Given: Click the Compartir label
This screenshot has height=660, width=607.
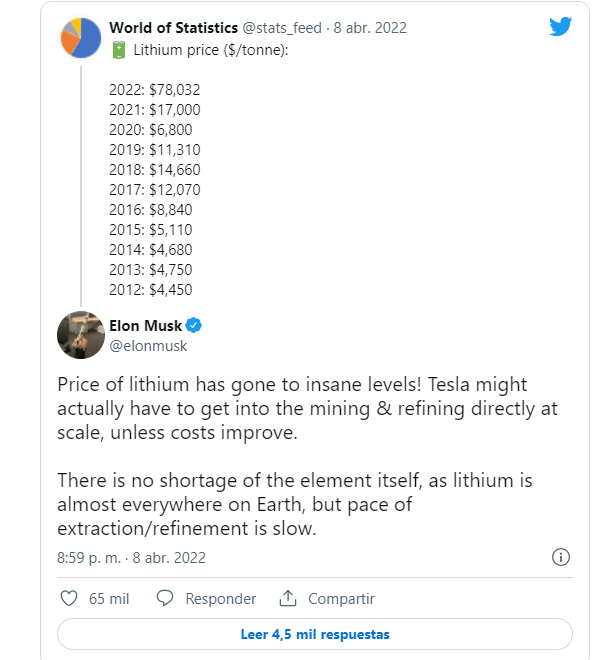Looking at the screenshot, I should [x=341, y=599].
